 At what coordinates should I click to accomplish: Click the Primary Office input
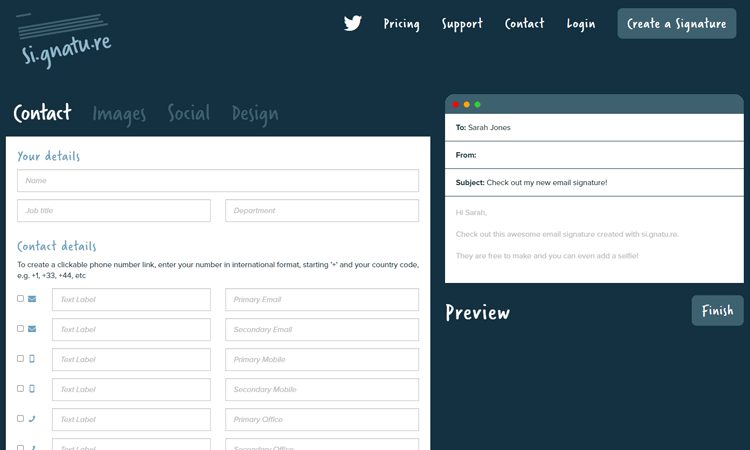point(322,419)
